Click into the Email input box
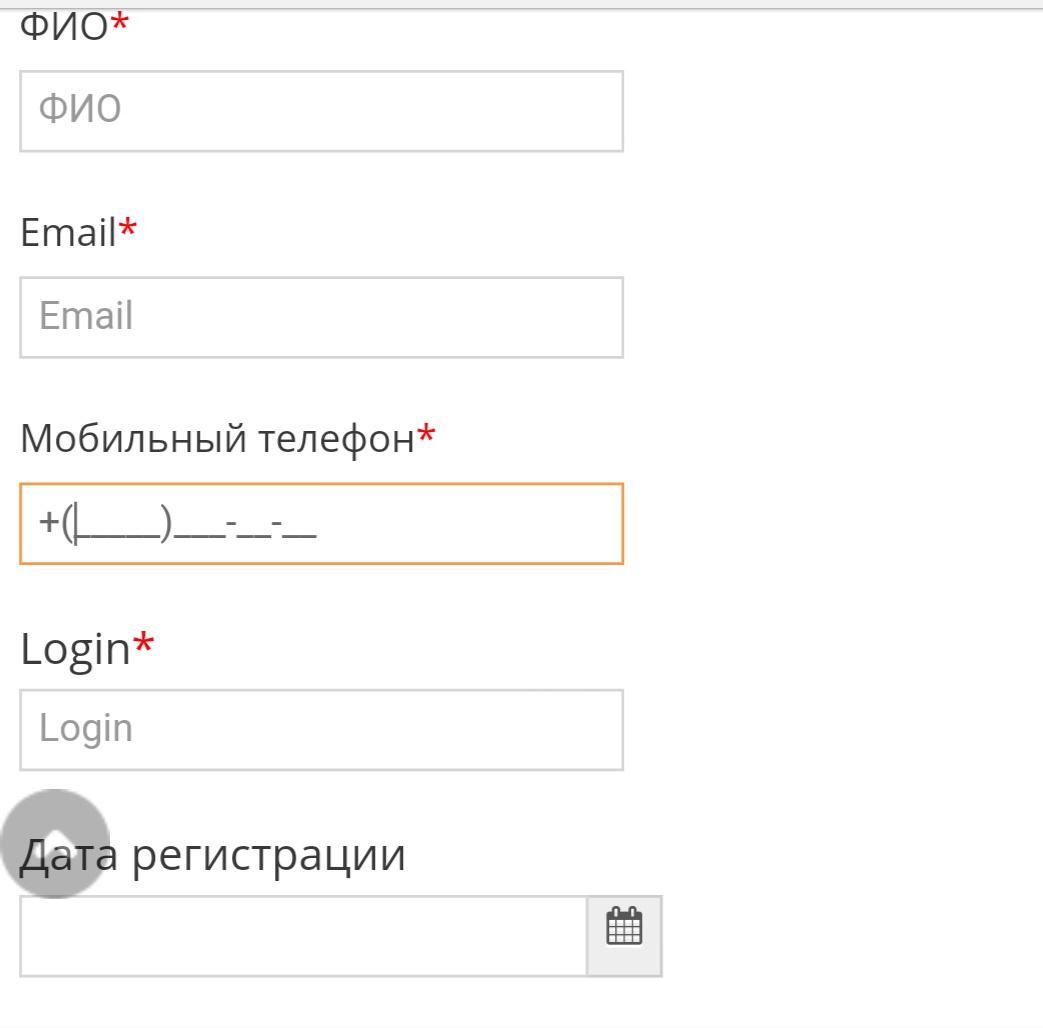 321,317
